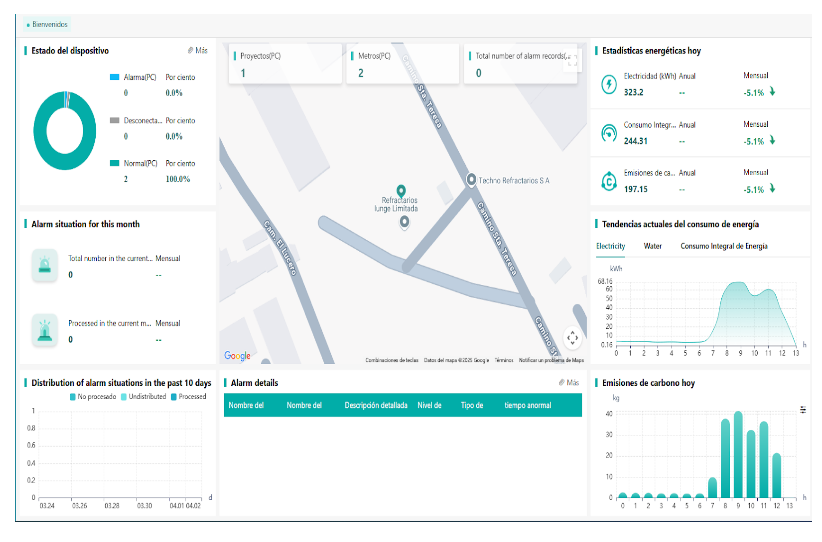Switch to Consumo Integral de Energía tab
The height and width of the screenshot is (542, 822).
tap(723, 246)
